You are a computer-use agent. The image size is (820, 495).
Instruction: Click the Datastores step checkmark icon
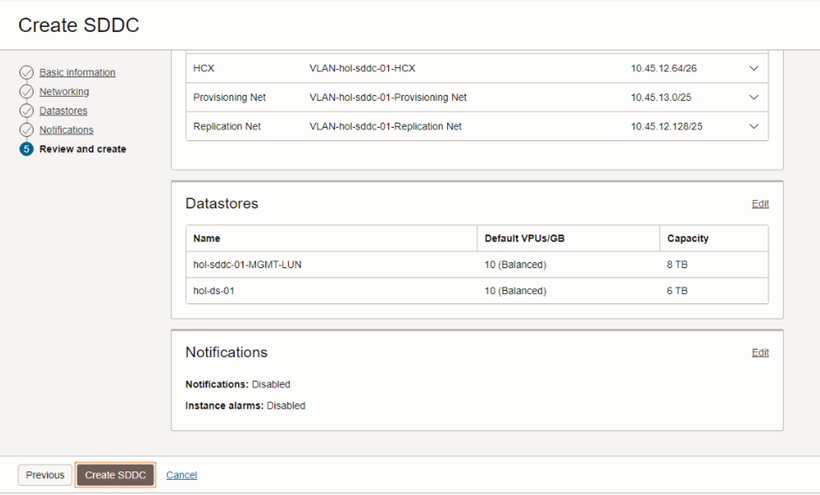pyautogui.click(x=26, y=111)
